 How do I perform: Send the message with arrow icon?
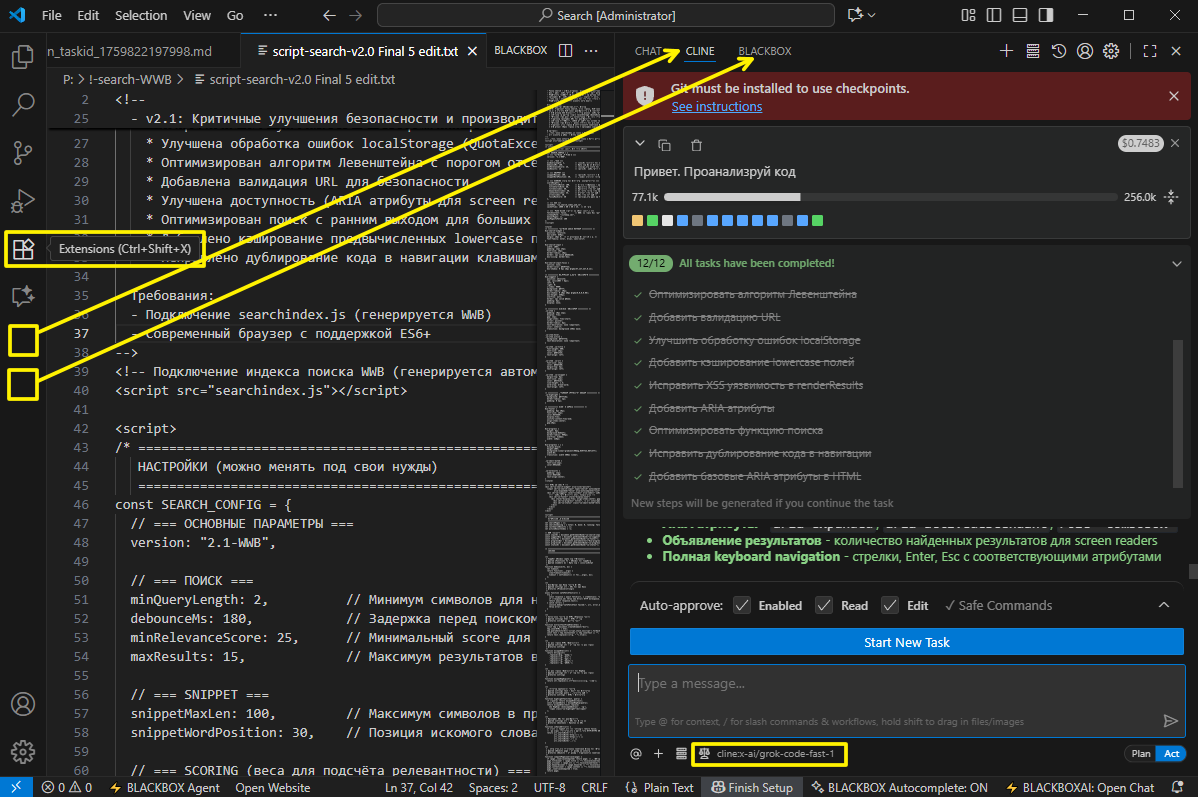click(1170, 721)
